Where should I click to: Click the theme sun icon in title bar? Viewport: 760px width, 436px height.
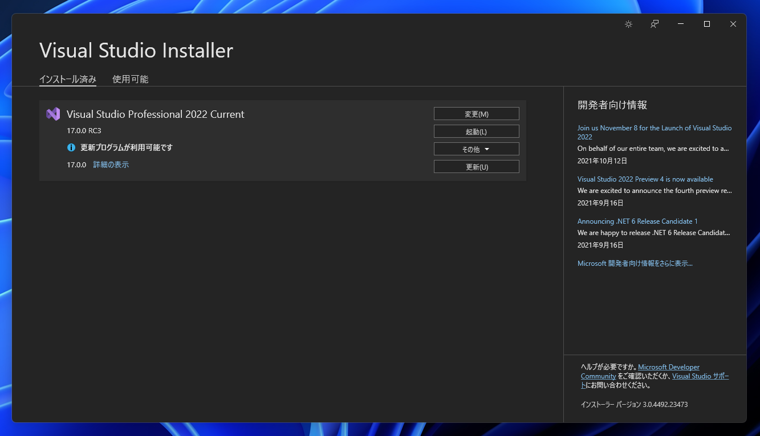click(x=628, y=24)
